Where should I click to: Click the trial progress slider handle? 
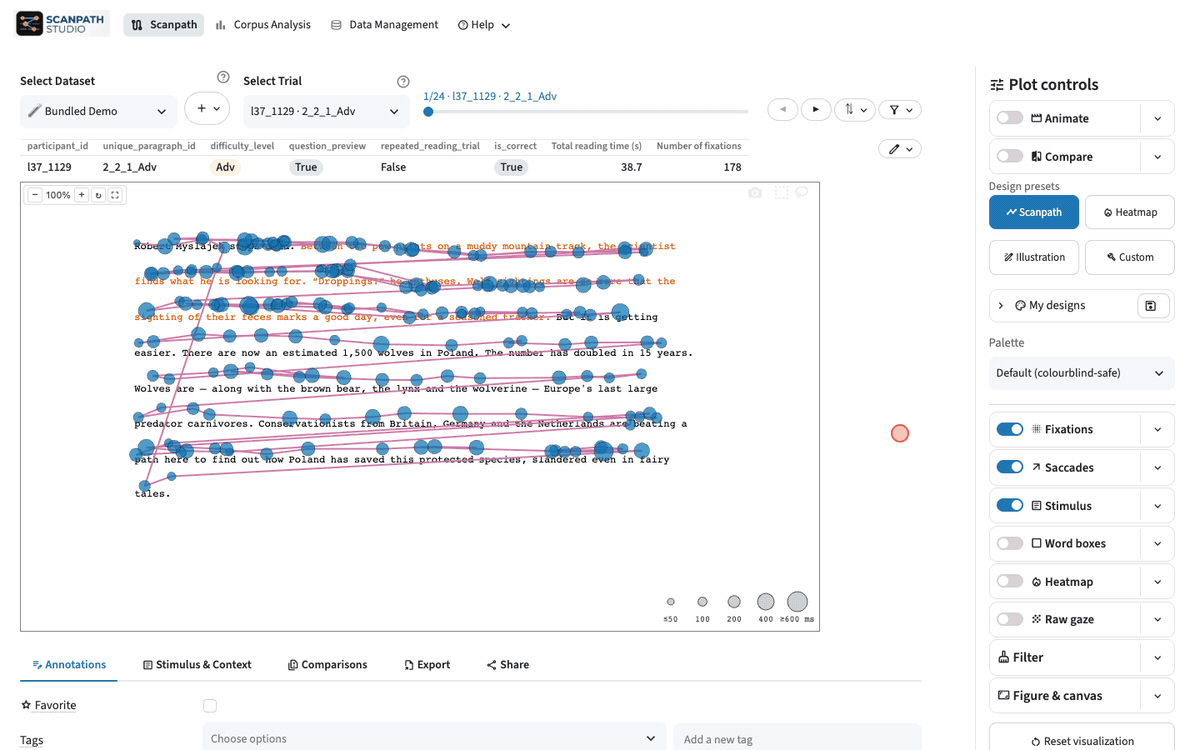click(428, 112)
